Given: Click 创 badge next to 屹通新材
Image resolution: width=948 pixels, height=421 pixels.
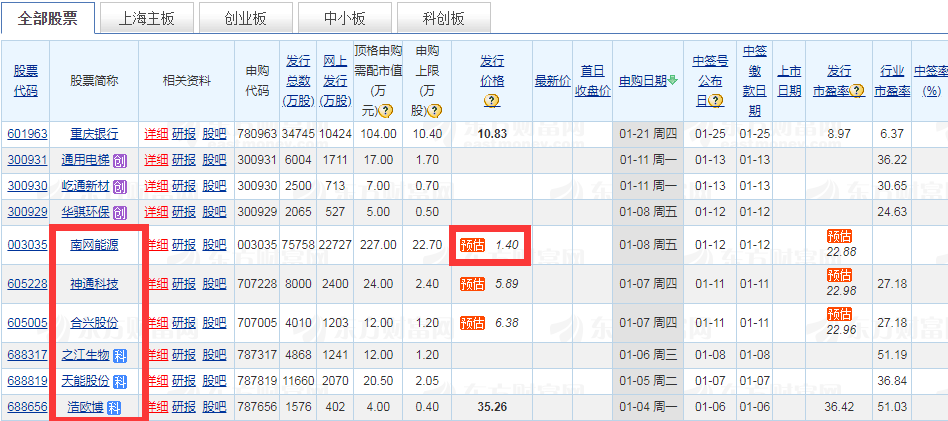Looking at the screenshot, I should 119,186.
